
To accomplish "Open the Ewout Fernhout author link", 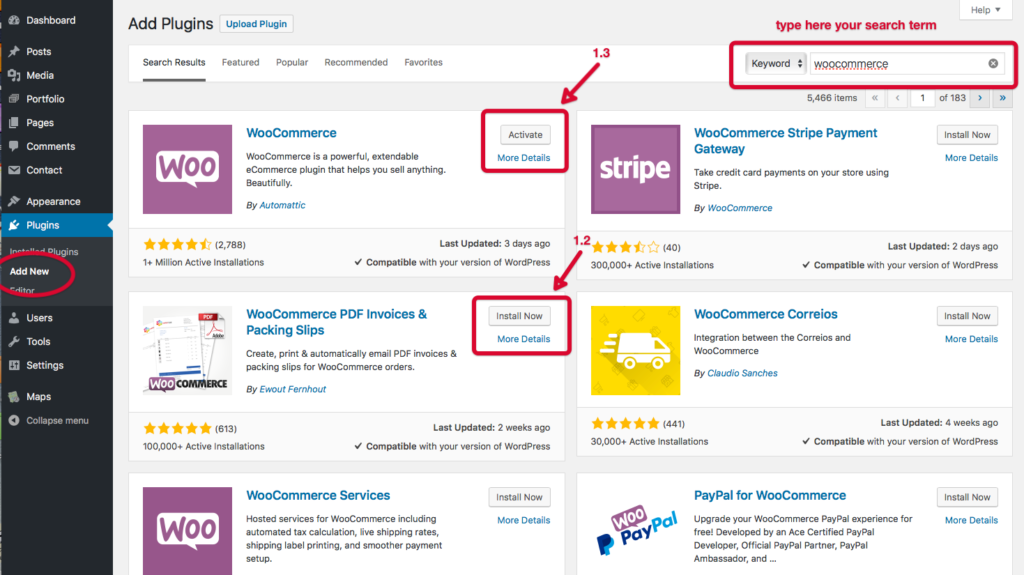I will point(293,389).
